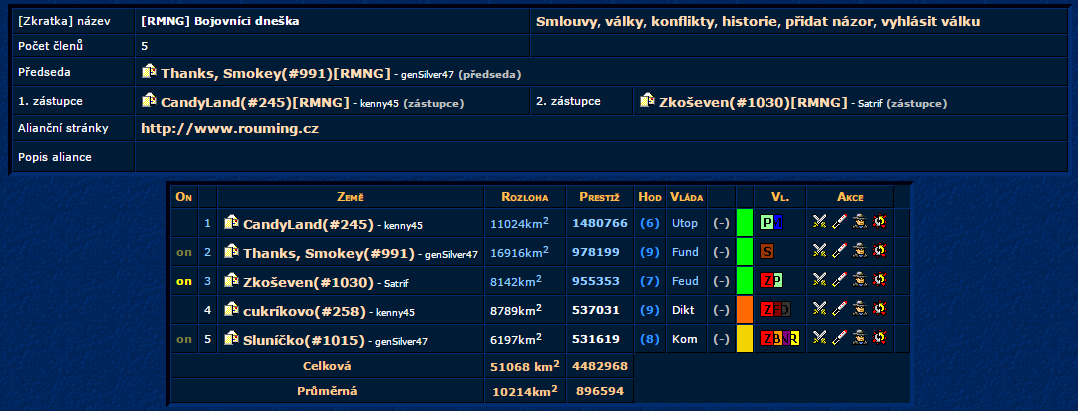Click message icon next to 2. zástupce Zkoševen
This screenshot has width=1078, height=411.
pyautogui.click(x=647, y=100)
